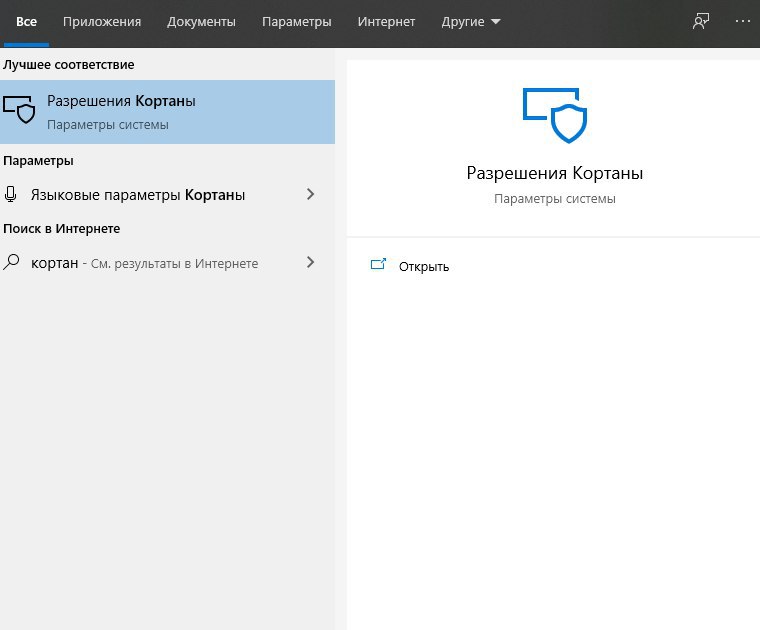Screen dimensions: 760x630
Task: Open the three-dots more options menu
Action: [x=743, y=21]
